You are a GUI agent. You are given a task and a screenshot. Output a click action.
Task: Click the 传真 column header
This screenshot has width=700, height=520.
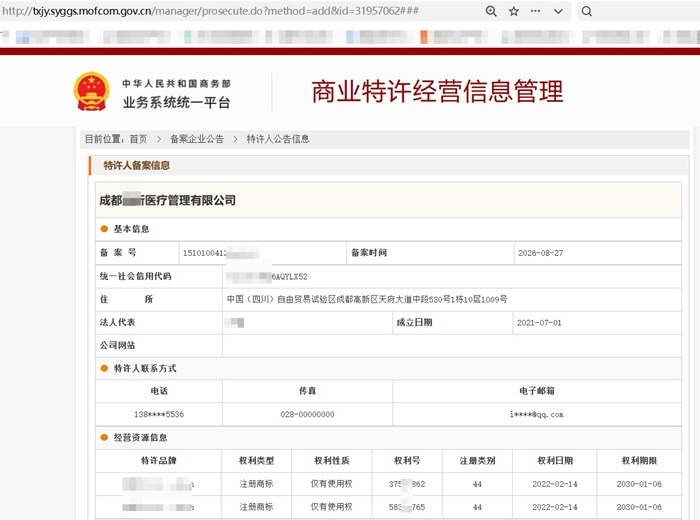tap(307, 391)
